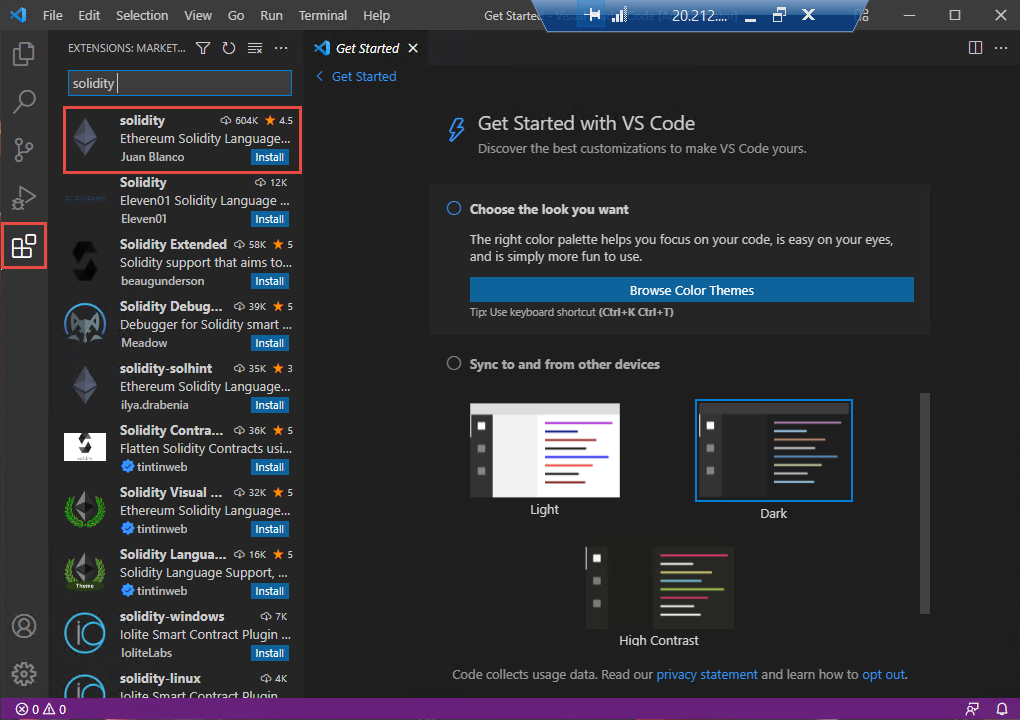Click the Extensions icon in activity bar
The image size is (1020, 720).
(24, 246)
